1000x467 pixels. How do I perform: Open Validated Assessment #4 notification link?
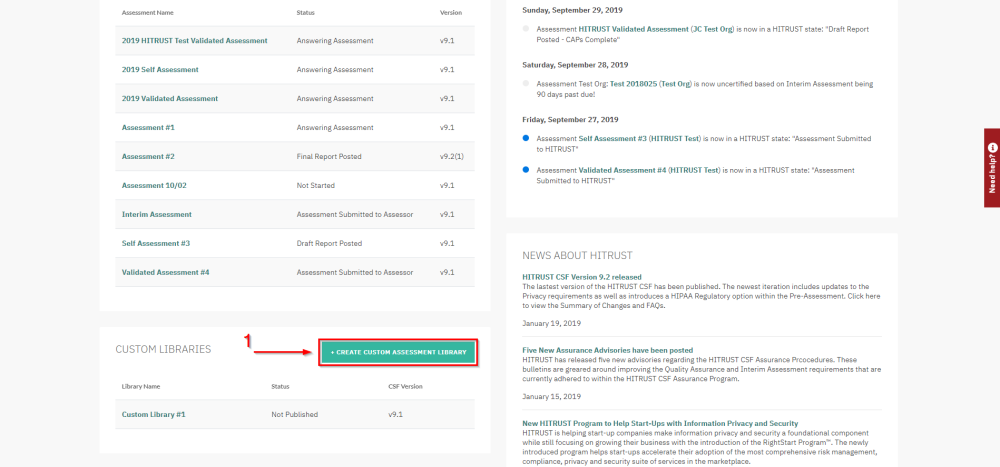point(622,170)
